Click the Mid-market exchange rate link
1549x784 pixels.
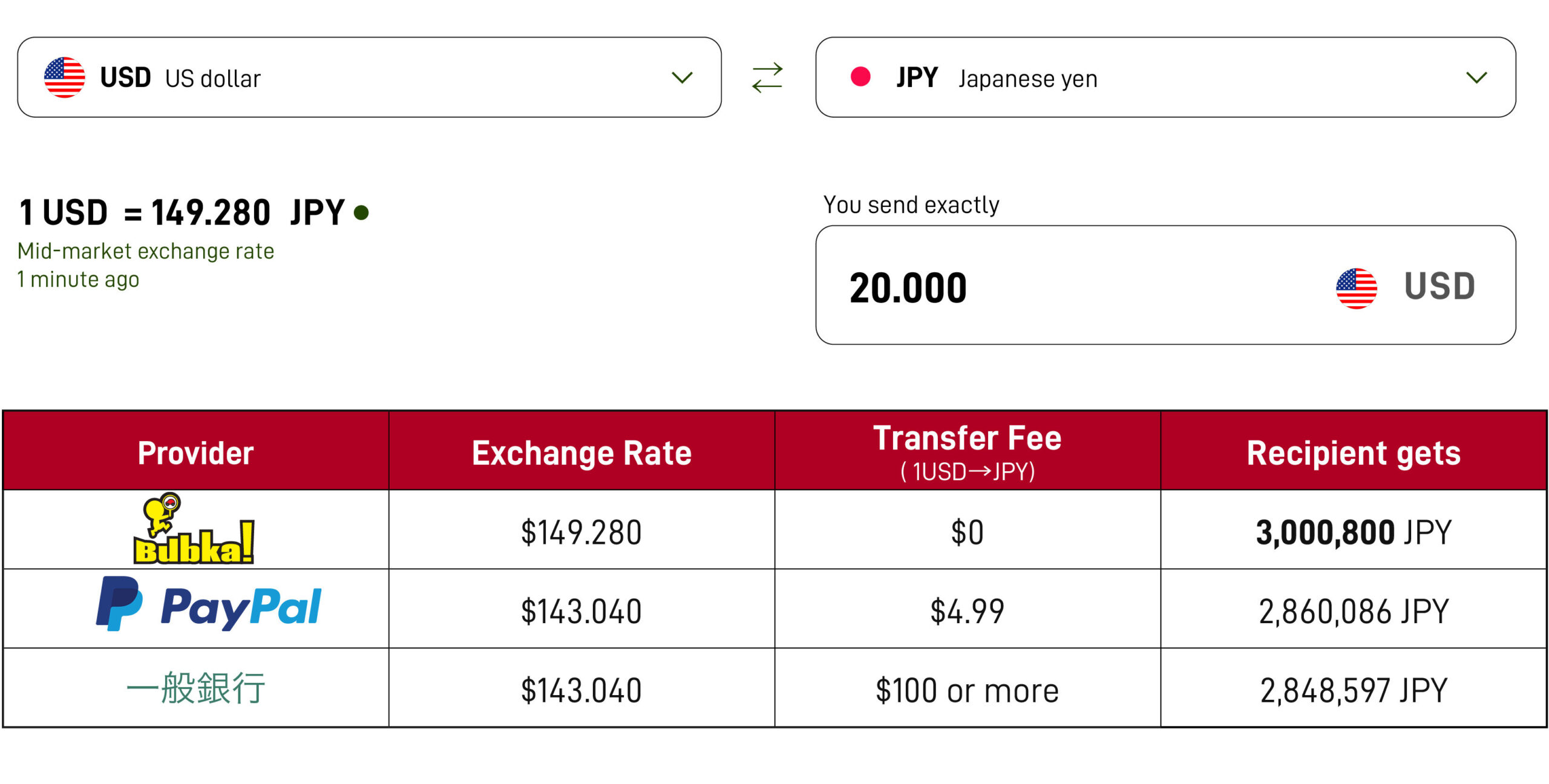tap(145, 250)
